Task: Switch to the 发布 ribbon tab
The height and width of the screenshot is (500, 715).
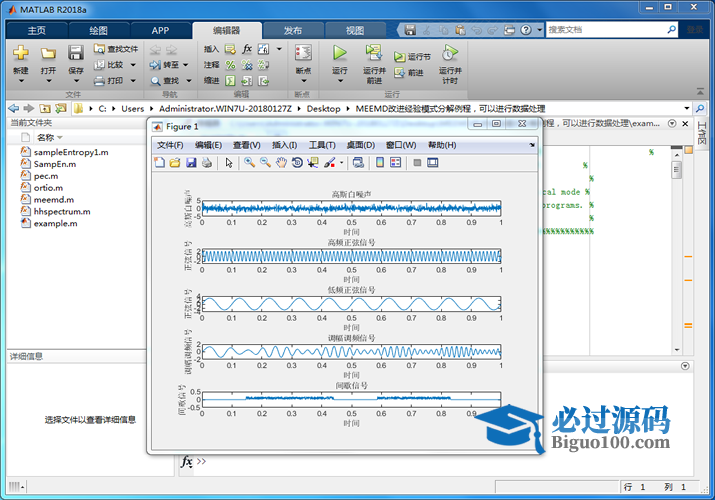Action: 292,30
